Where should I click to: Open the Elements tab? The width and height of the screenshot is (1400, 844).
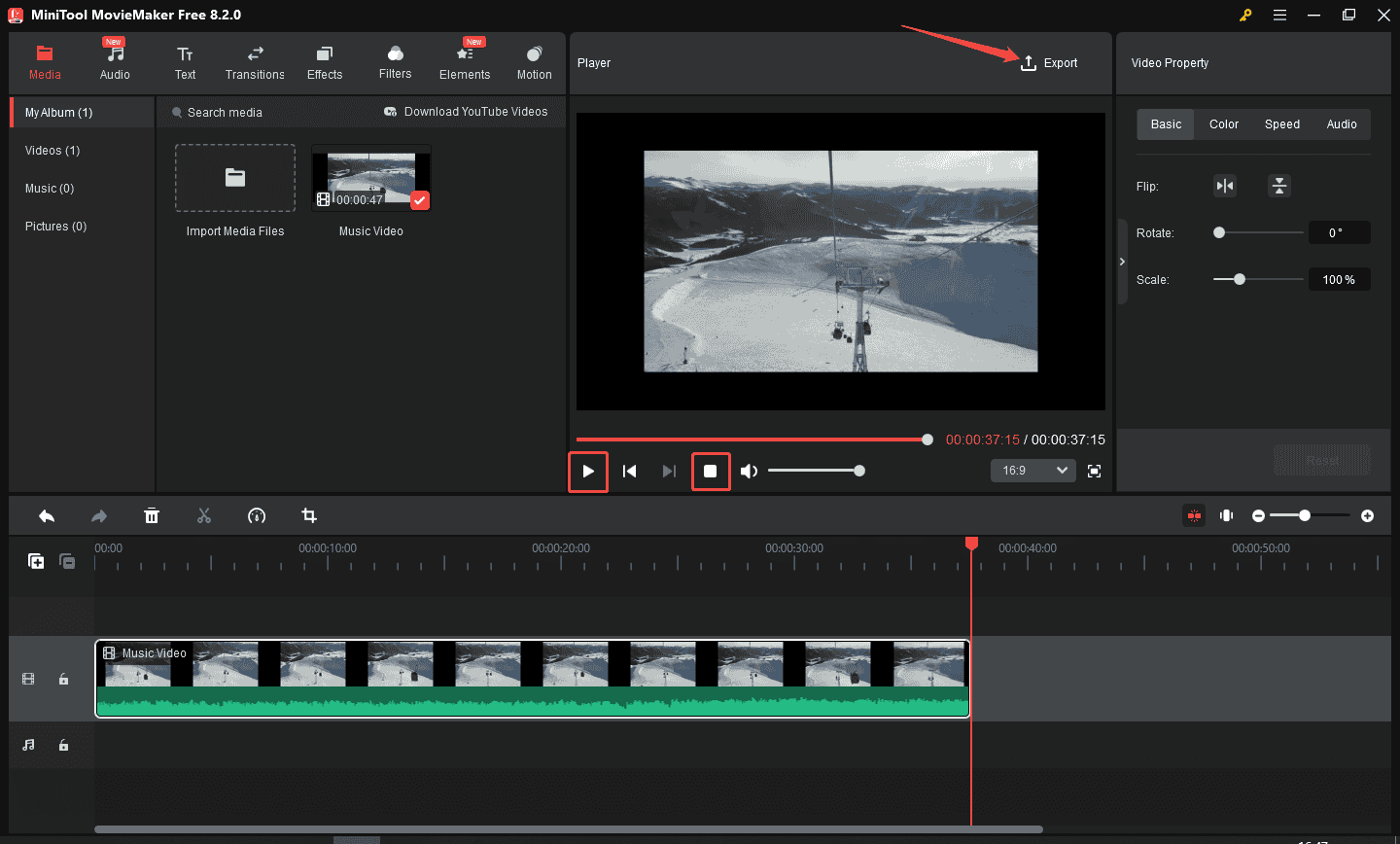point(465,63)
